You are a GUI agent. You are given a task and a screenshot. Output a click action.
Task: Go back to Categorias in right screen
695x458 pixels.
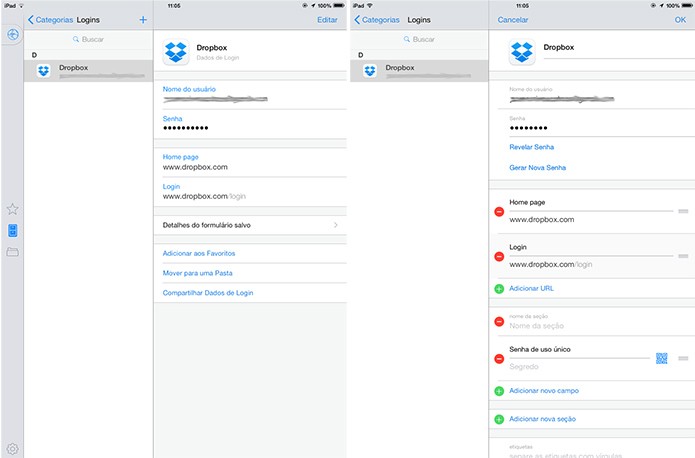tap(377, 20)
